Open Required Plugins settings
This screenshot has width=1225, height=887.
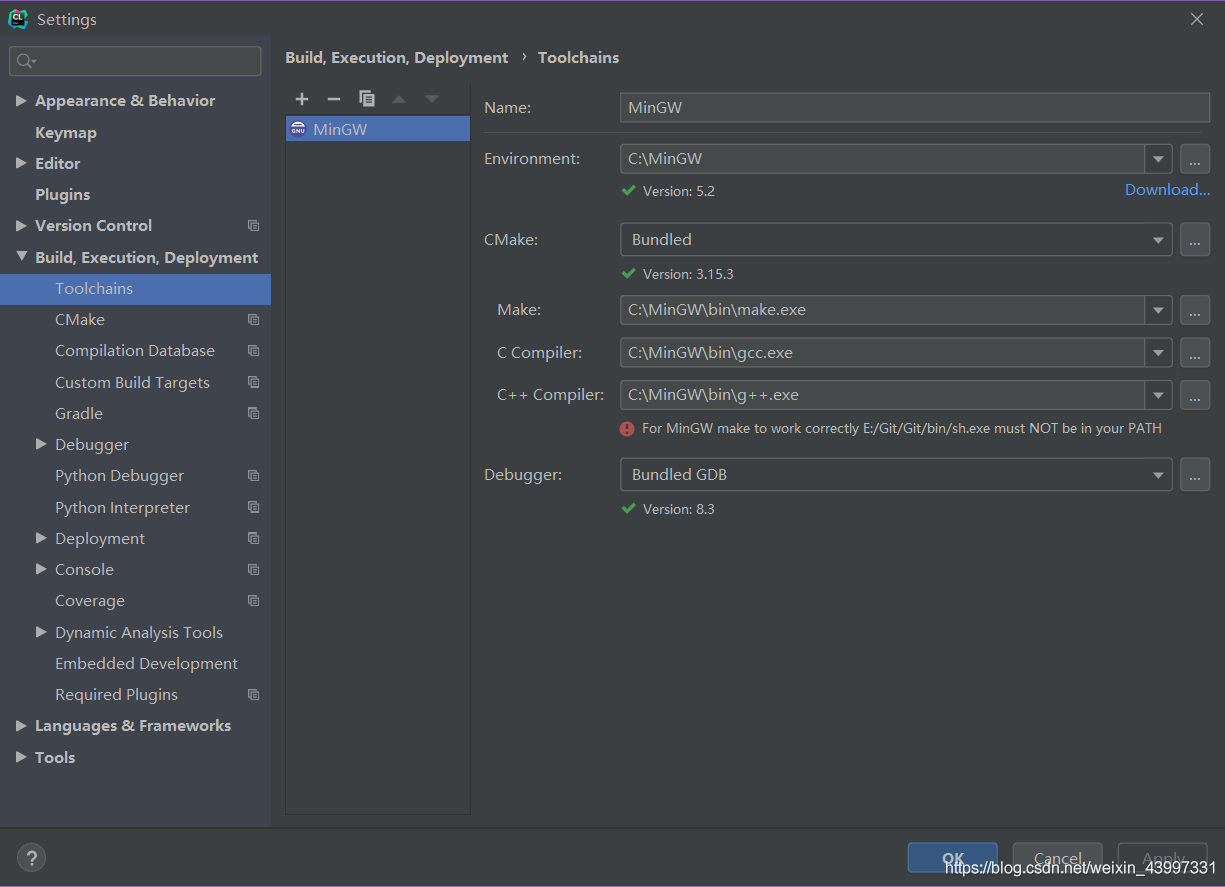[116, 695]
